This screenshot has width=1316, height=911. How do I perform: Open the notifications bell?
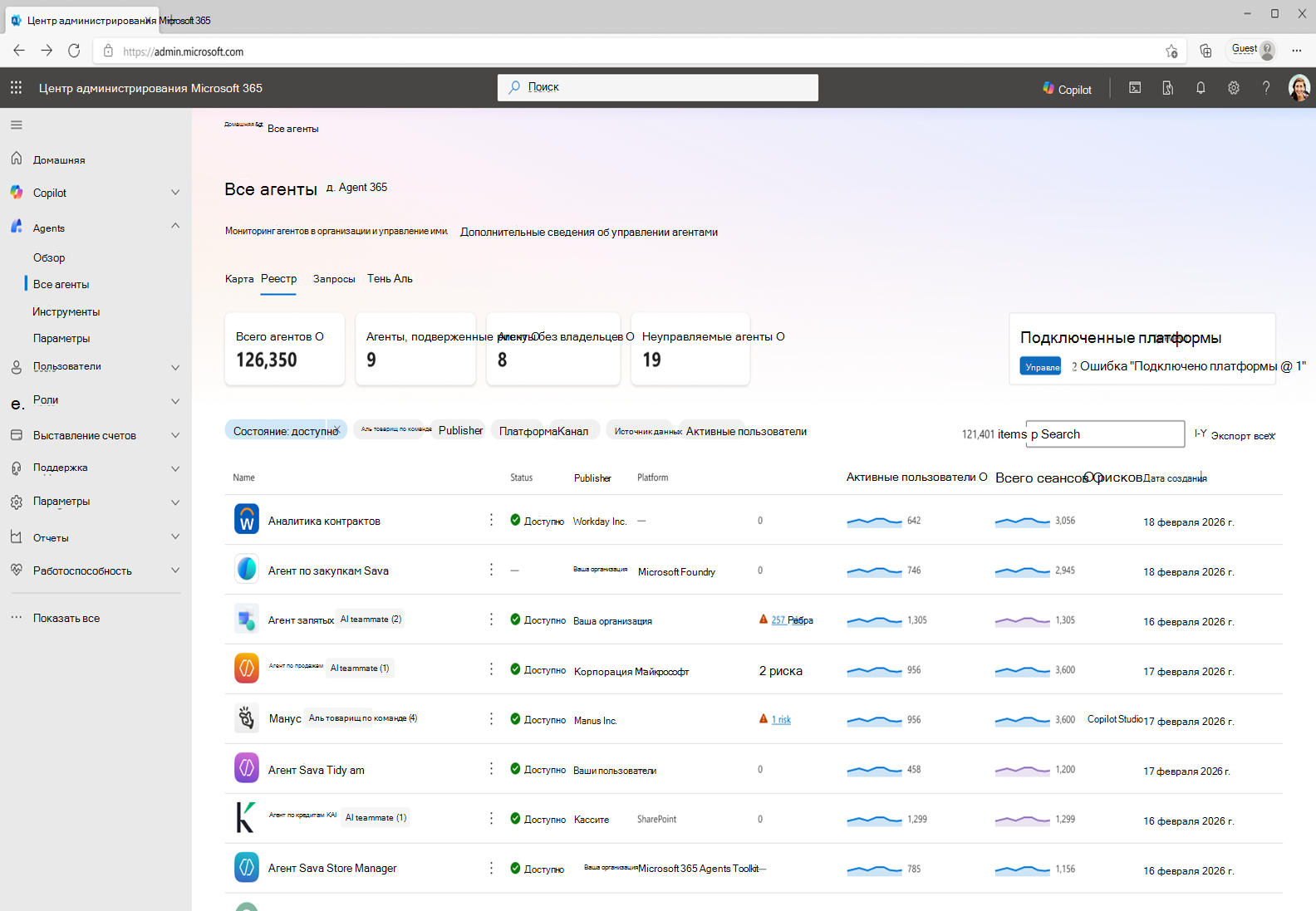tap(1201, 88)
